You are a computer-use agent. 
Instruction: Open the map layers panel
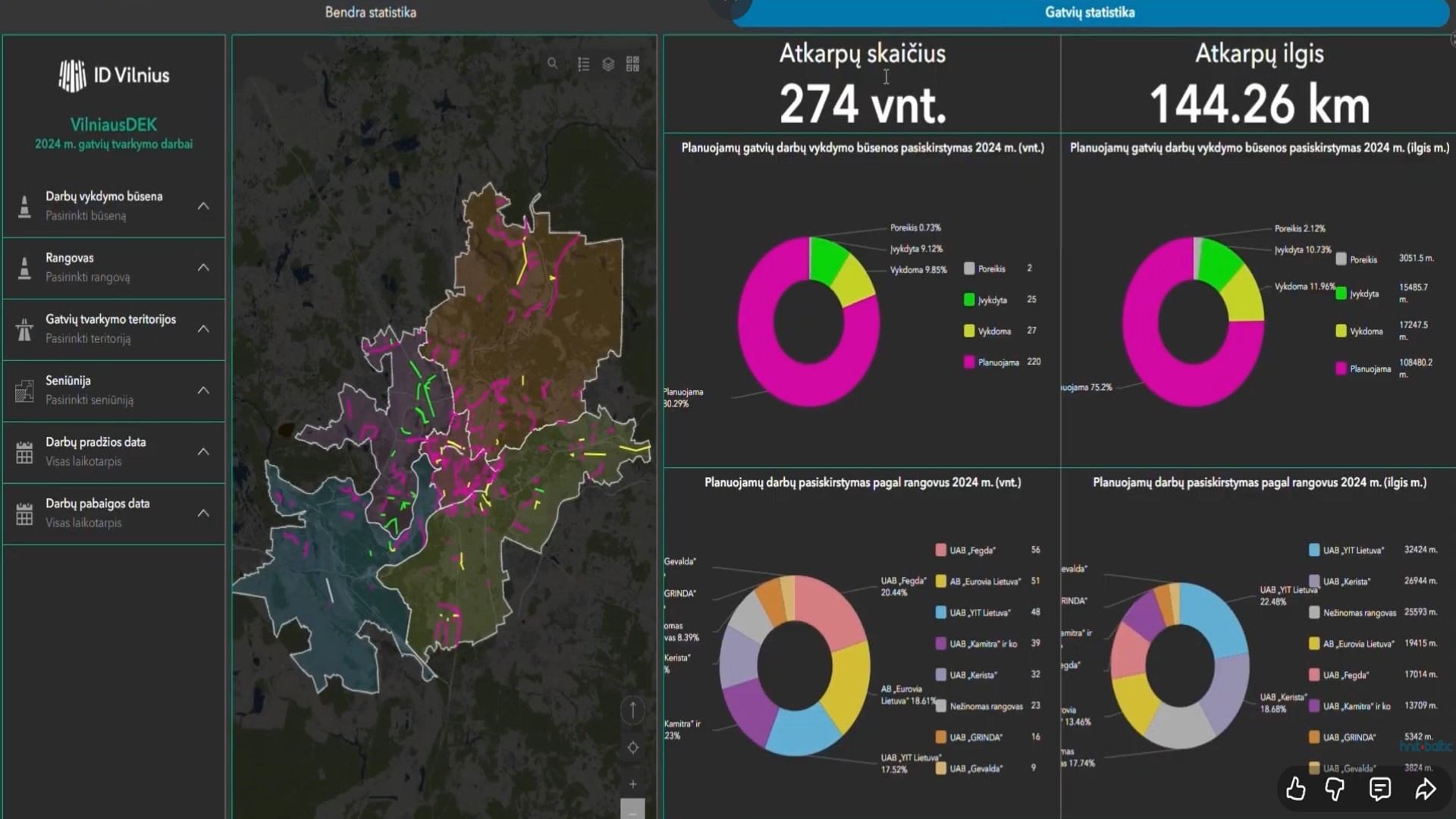[608, 64]
